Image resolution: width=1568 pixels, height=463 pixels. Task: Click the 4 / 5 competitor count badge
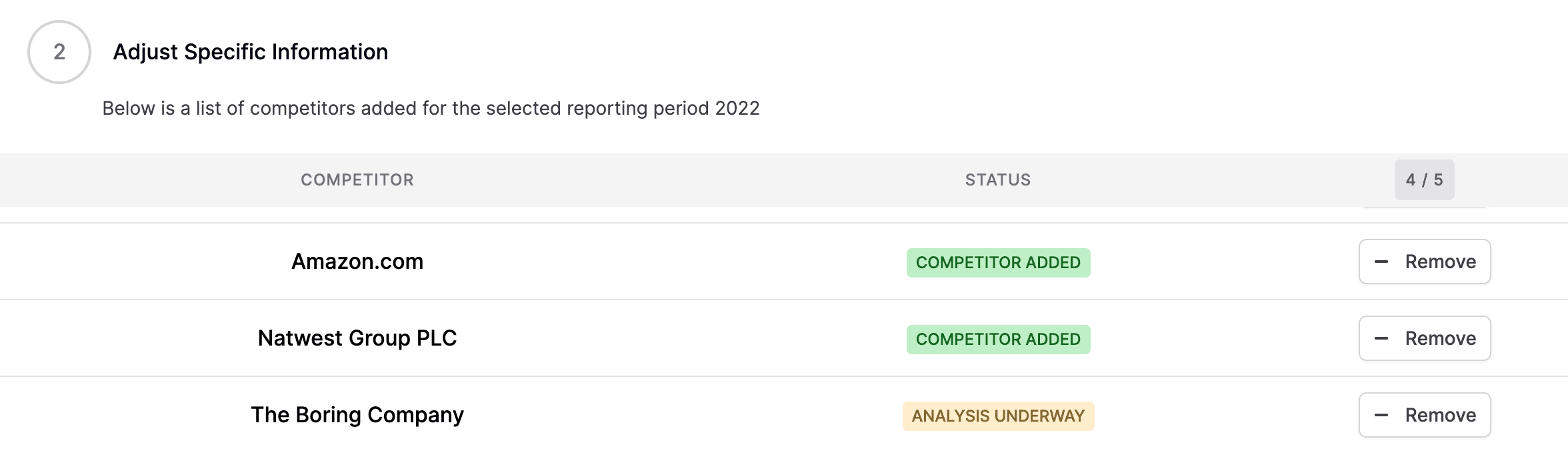tap(1424, 179)
